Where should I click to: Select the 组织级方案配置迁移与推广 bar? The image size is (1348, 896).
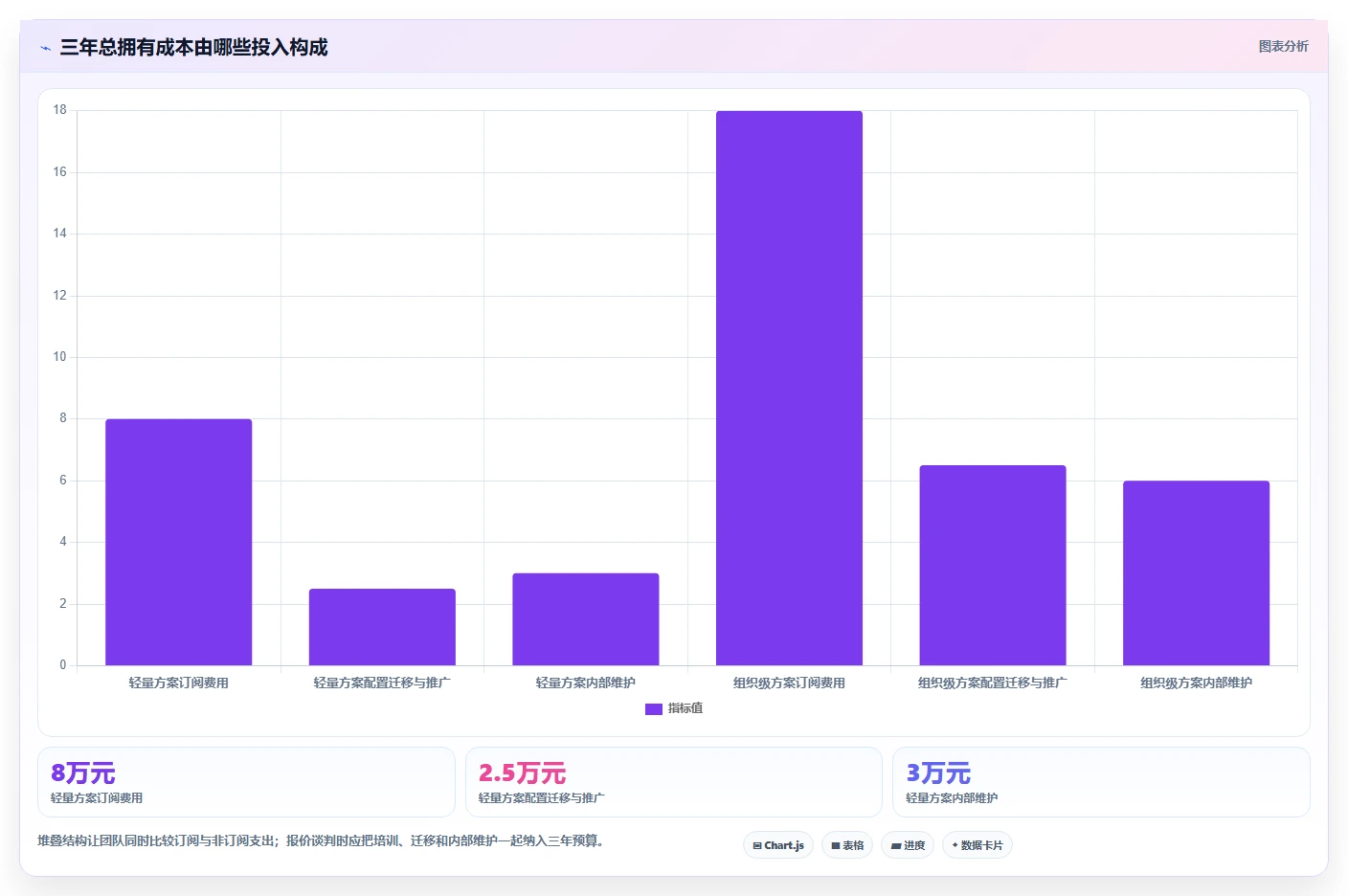[x=993, y=565]
